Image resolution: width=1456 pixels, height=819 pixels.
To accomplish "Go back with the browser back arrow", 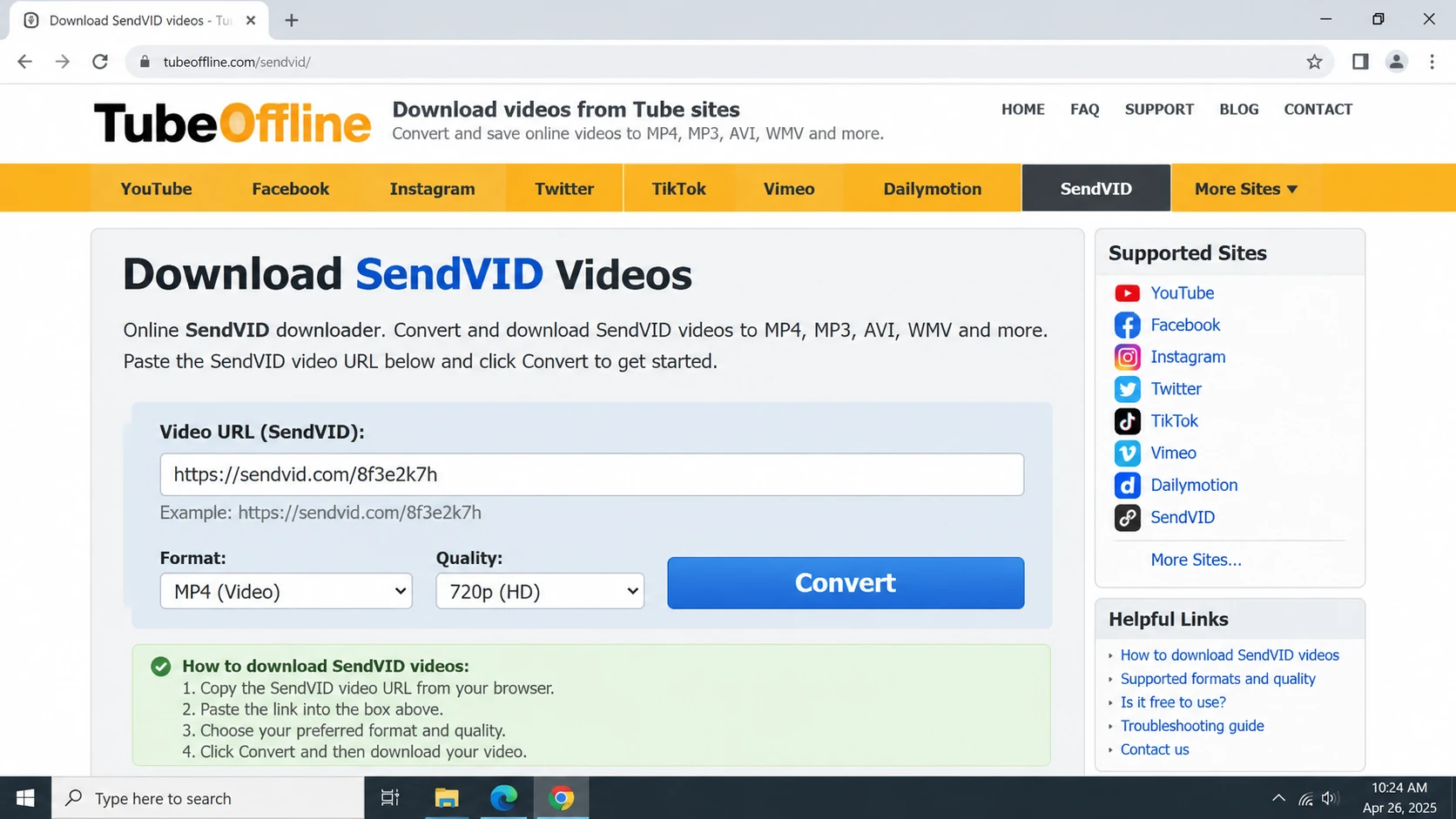I will [24, 62].
